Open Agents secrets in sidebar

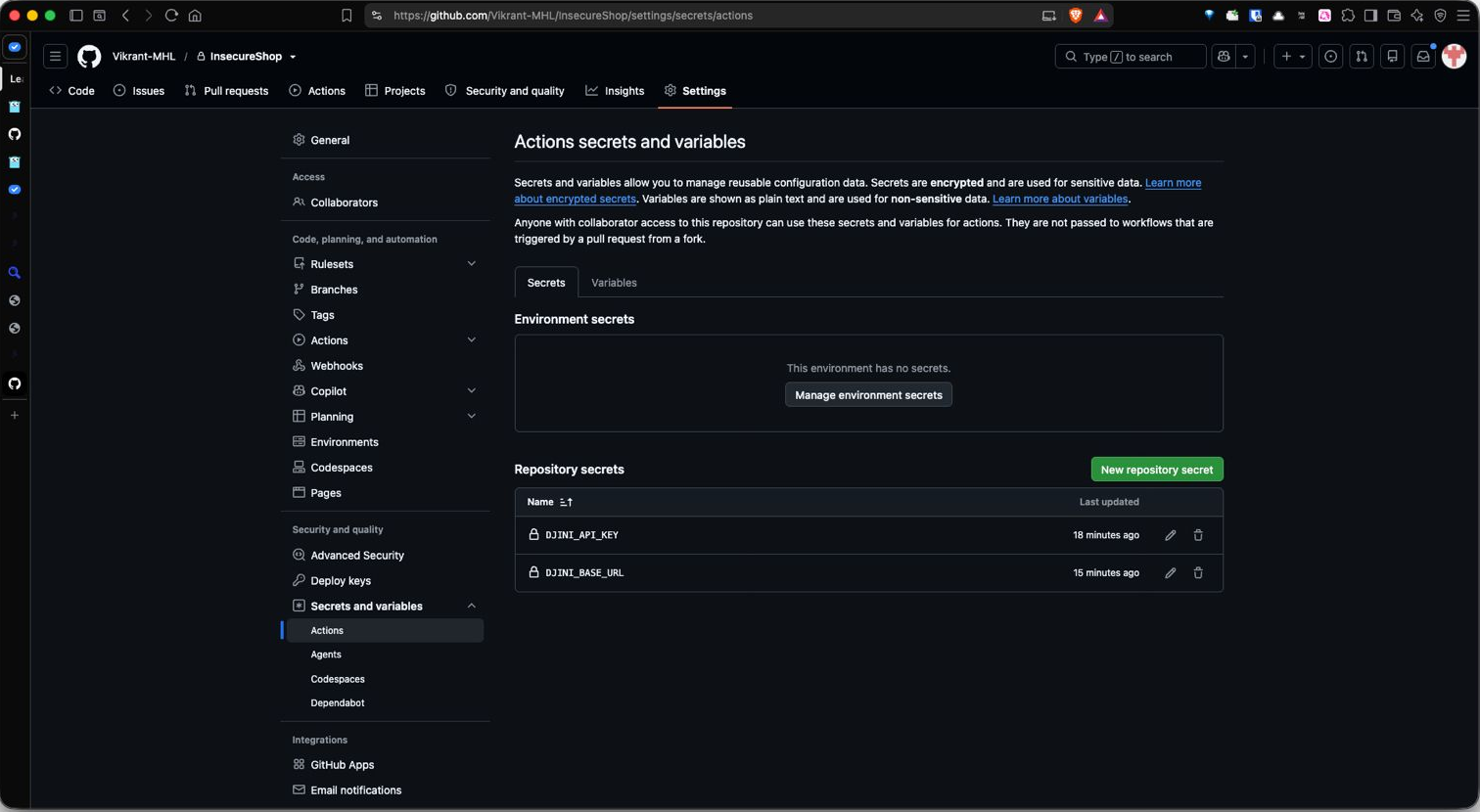coord(326,654)
